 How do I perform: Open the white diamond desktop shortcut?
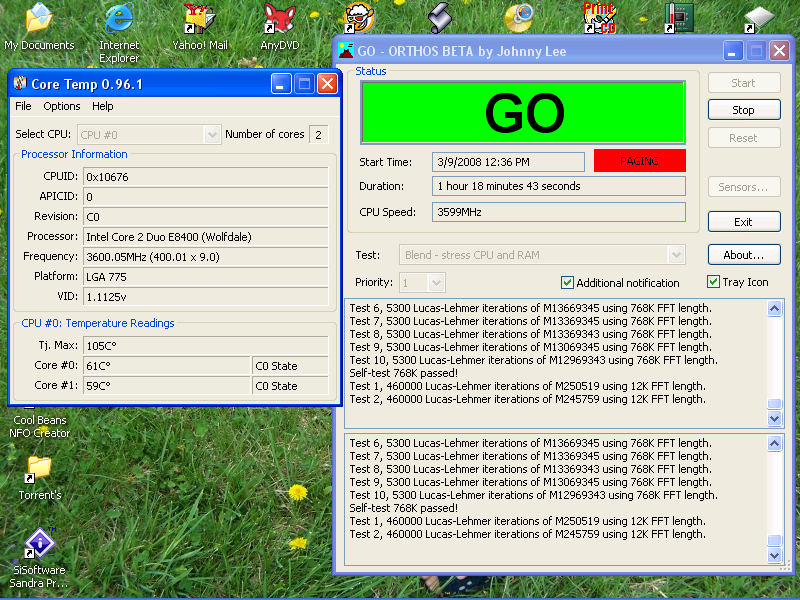[x=759, y=19]
